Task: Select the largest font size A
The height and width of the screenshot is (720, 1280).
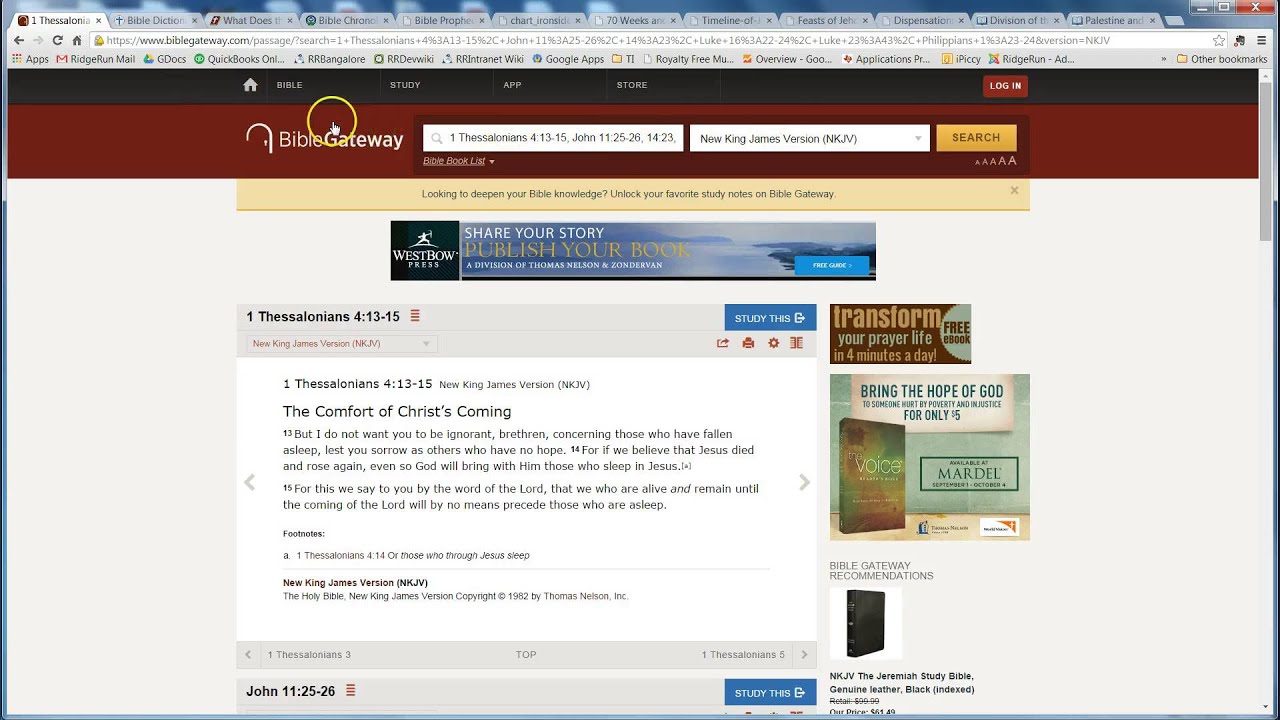Action: 1012,160
